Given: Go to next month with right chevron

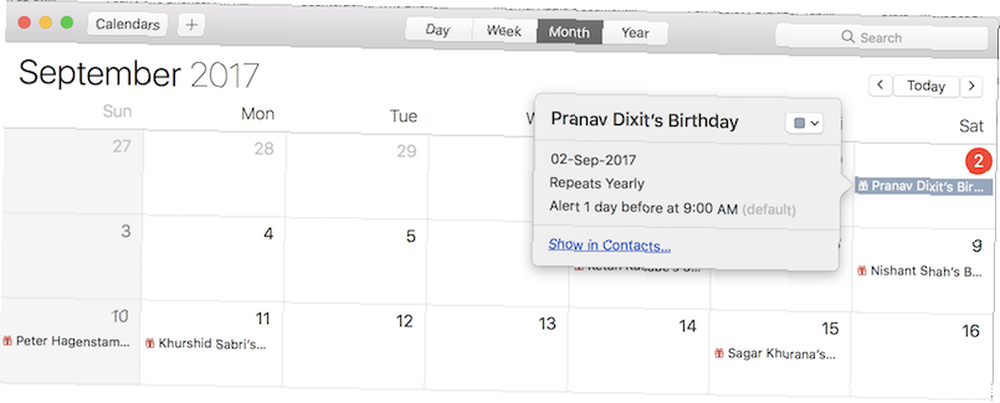Looking at the screenshot, I should pyautogui.click(x=971, y=86).
